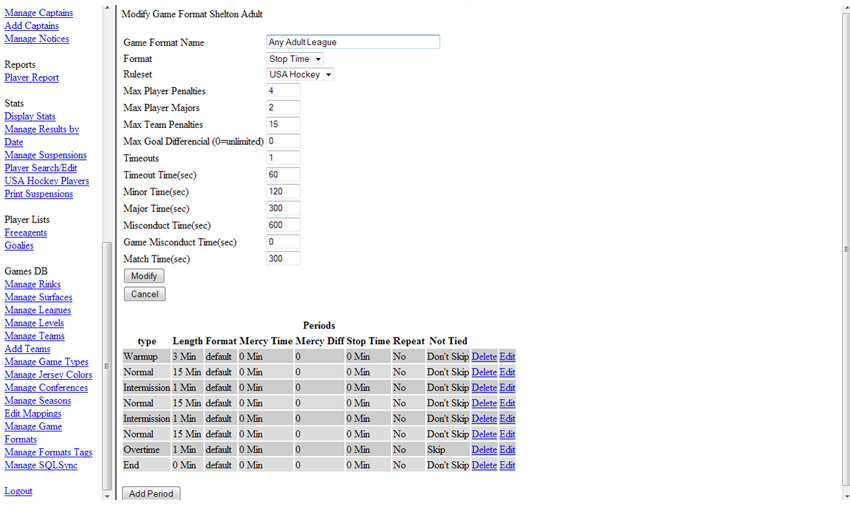
Task: Open Manage Jersey Colors link
Action: [48, 375]
